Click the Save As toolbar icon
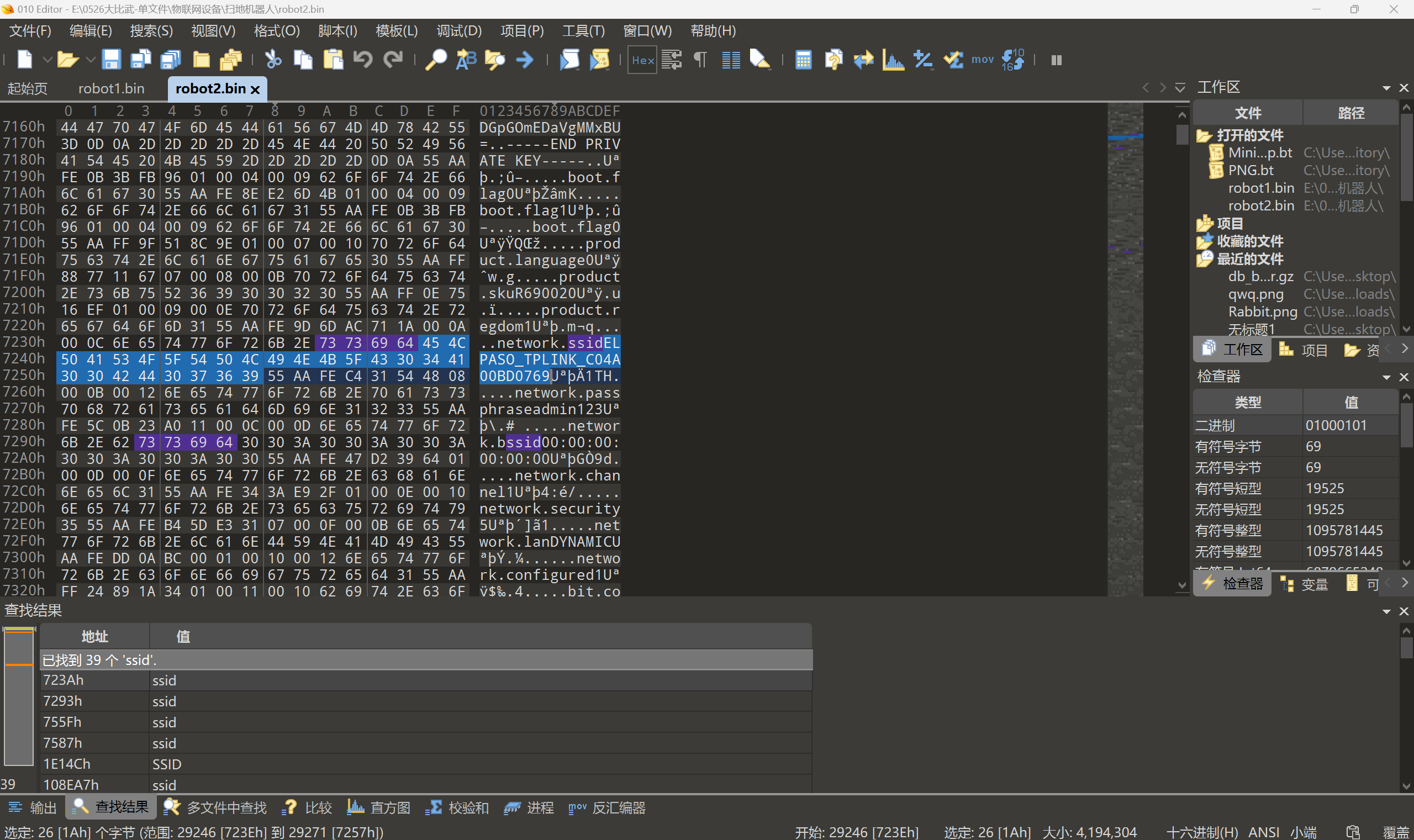The width and height of the screenshot is (1414, 840). coord(140,60)
